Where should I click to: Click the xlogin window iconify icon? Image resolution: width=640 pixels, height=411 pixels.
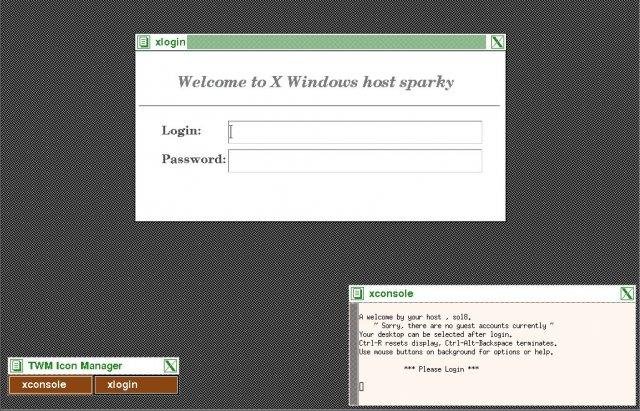[144, 42]
